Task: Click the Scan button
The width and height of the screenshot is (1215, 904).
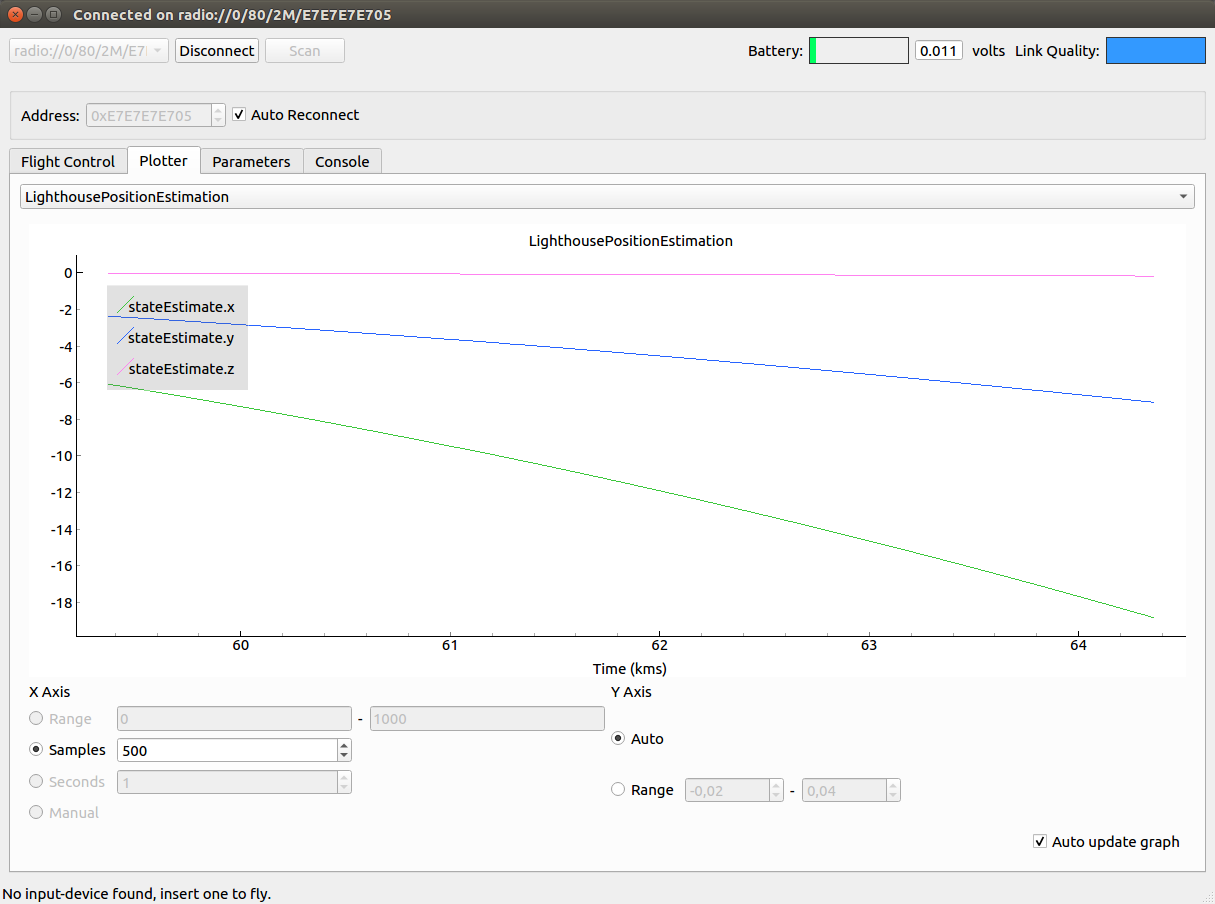Action: coord(304,51)
